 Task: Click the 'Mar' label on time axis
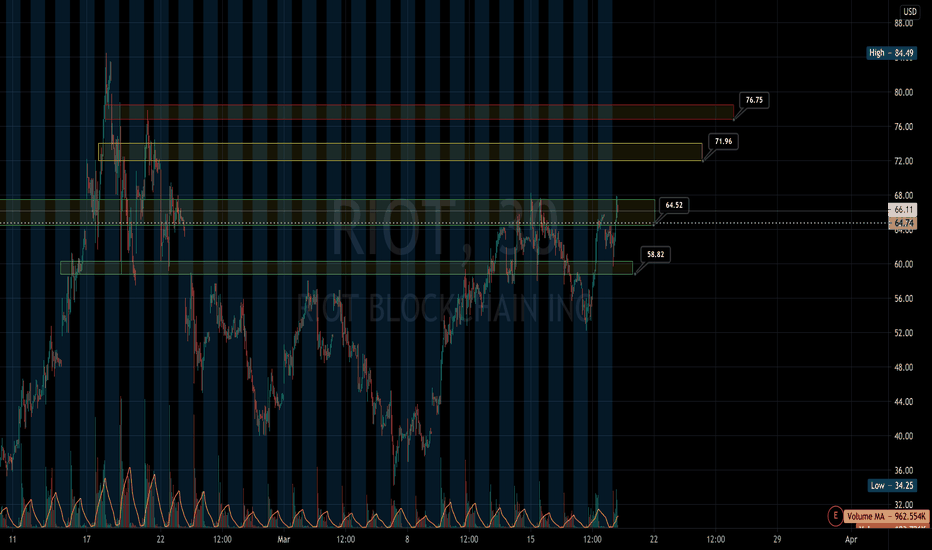click(x=284, y=540)
